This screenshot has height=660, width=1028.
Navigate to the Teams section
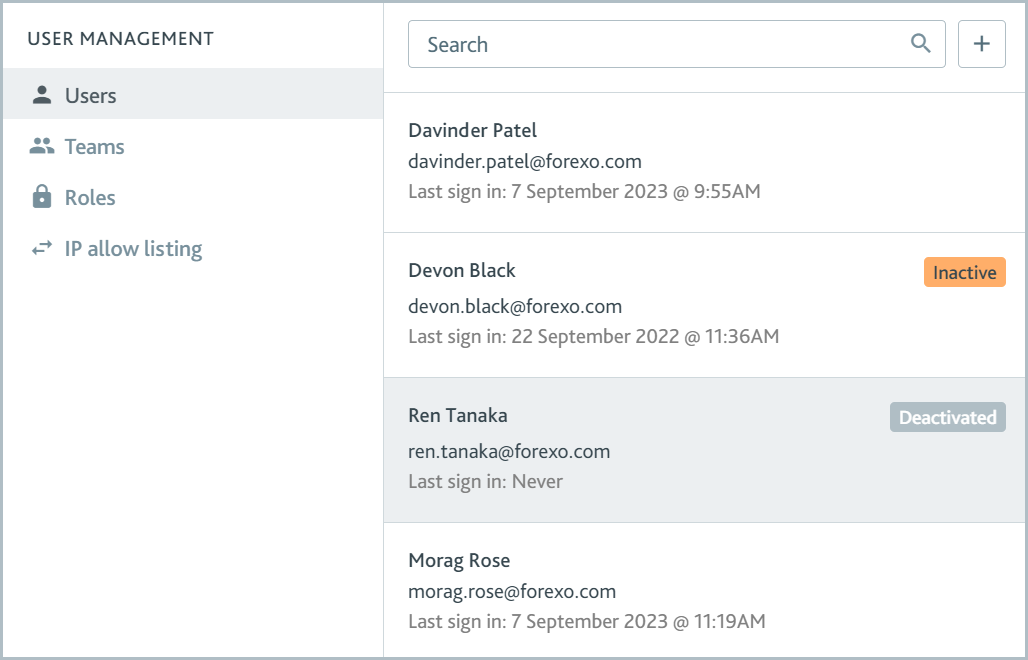pyautogui.click(x=94, y=147)
